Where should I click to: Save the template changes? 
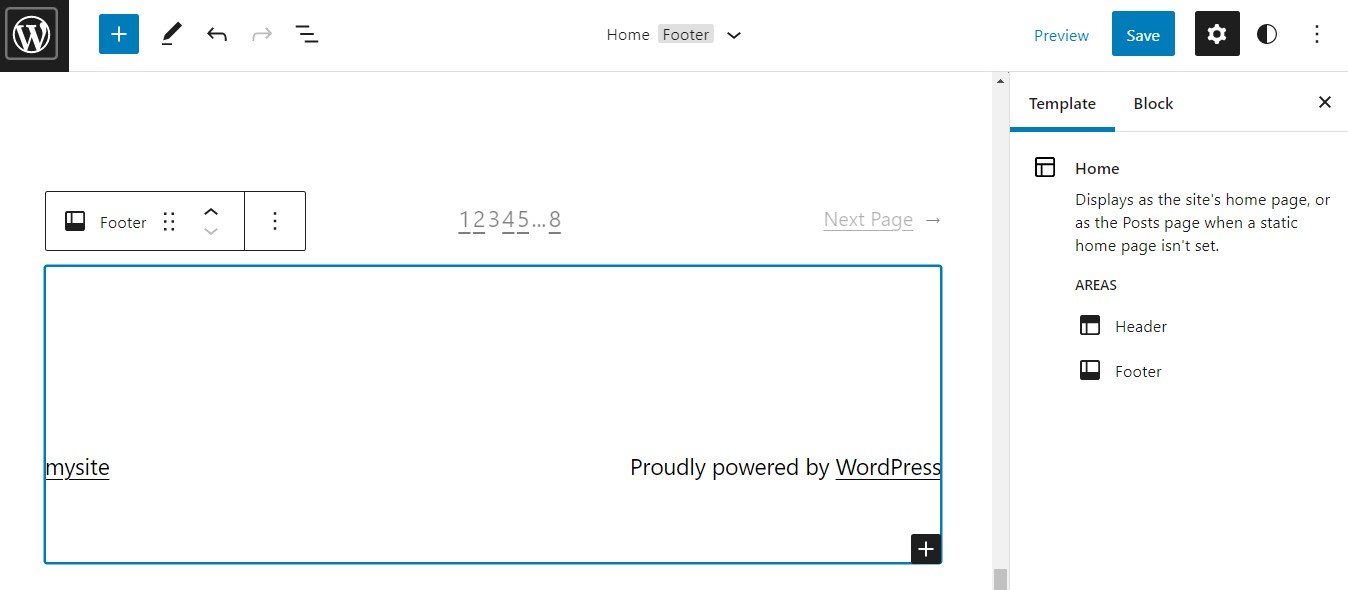pyautogui.click(x=1143, y=34)
